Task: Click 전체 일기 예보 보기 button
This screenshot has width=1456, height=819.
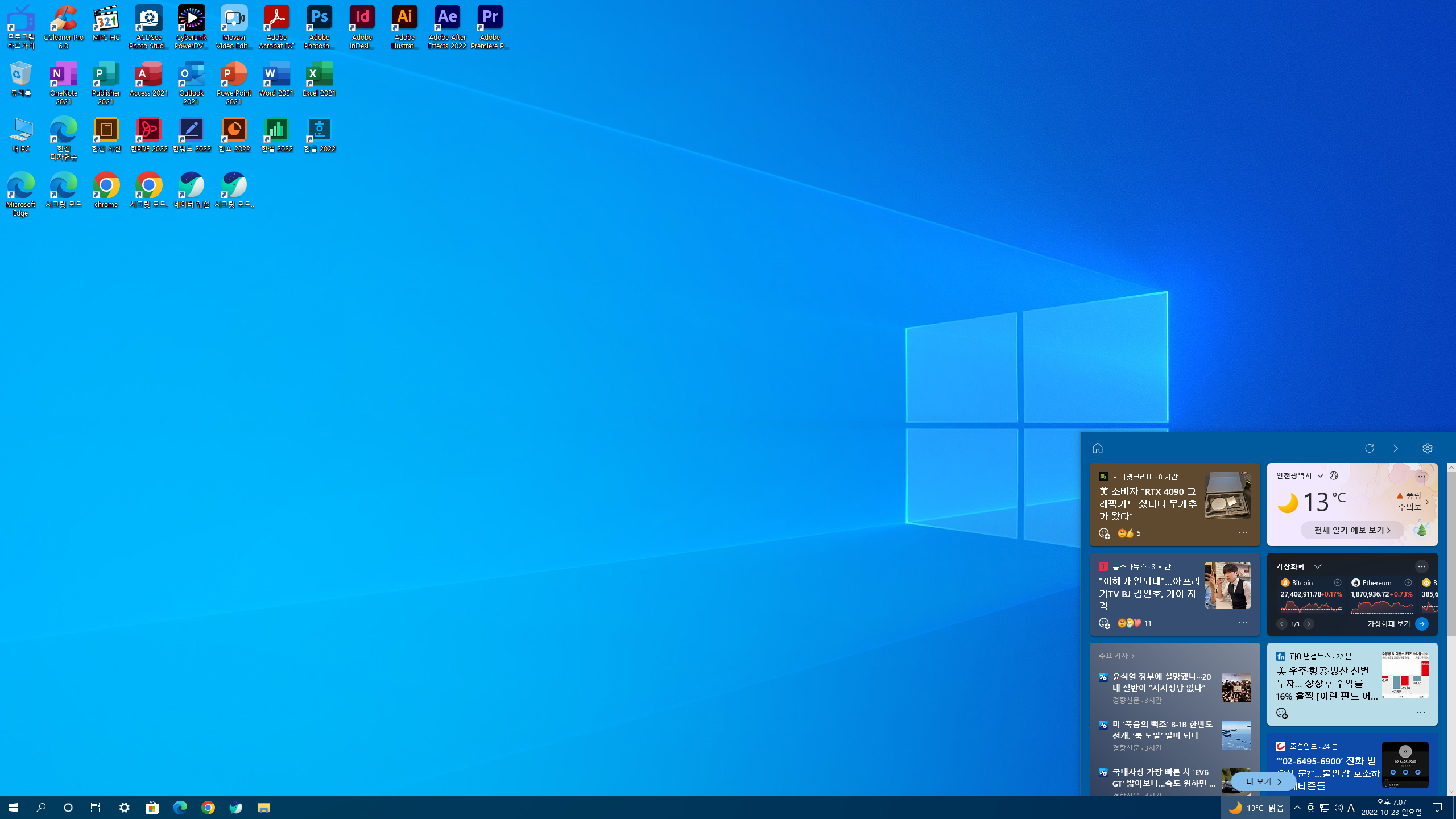Action: pos(1352,530)
